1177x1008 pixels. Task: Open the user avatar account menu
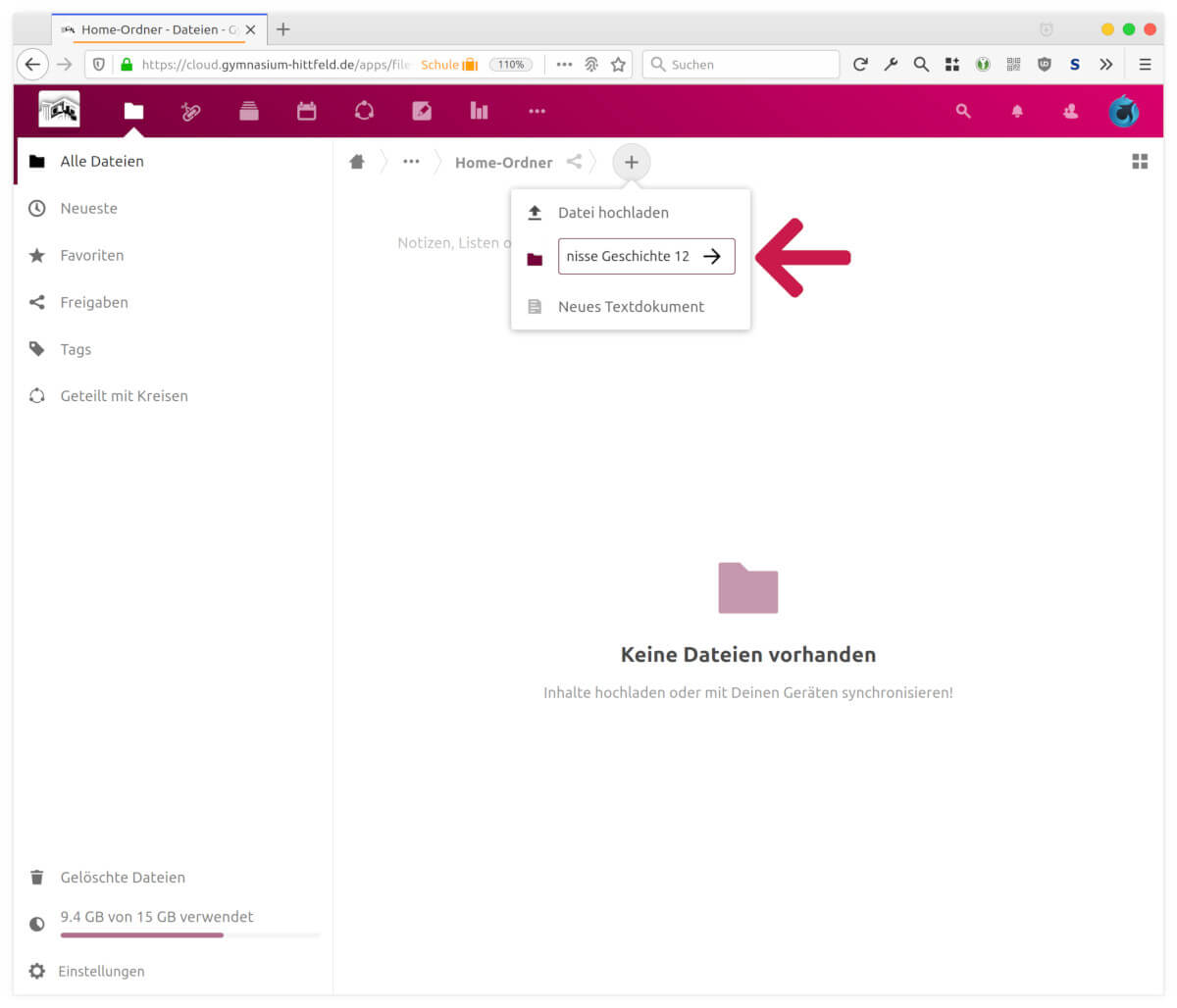pos(1123,112)
